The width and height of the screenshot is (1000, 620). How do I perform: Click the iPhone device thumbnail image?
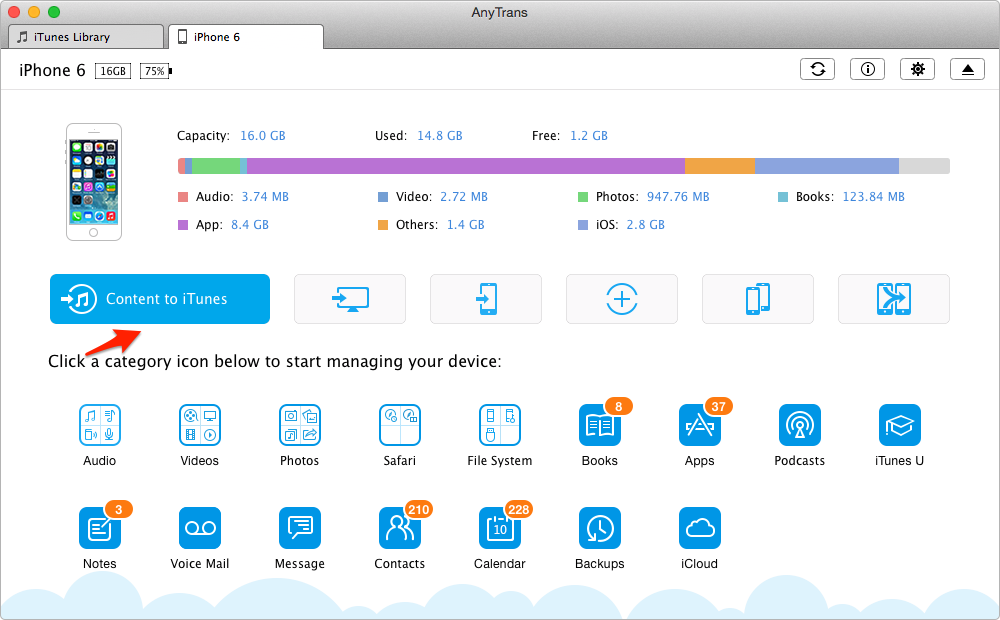coord(94,182)
